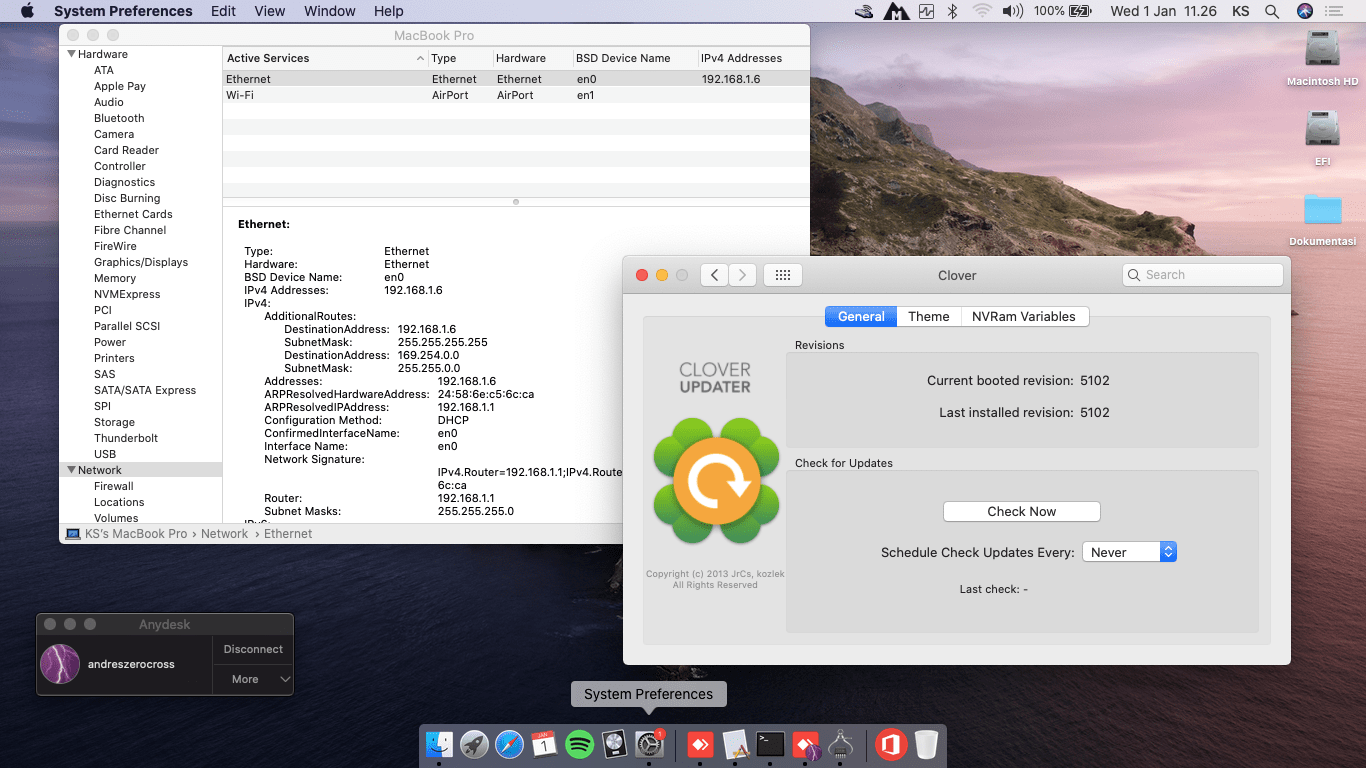The width and height of the screenshot is (1366, 768).
Task: Select the Ethernet row in Active Services
Action: click(x=516, y=79)
